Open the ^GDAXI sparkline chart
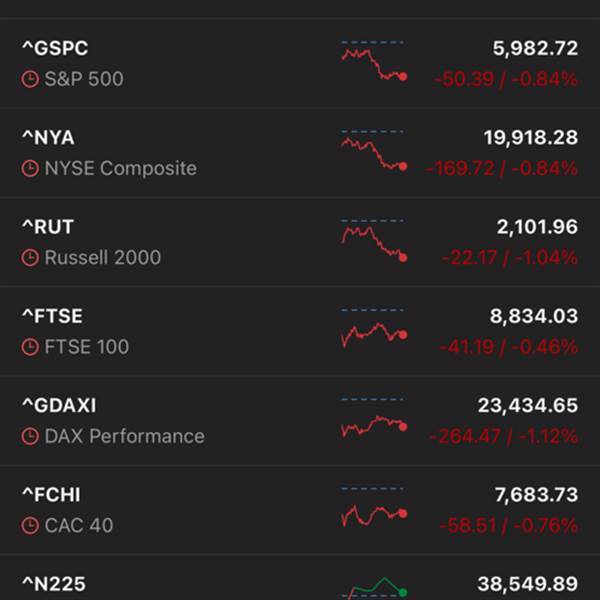This screenshot has height=600, width=600. [374, 418]
